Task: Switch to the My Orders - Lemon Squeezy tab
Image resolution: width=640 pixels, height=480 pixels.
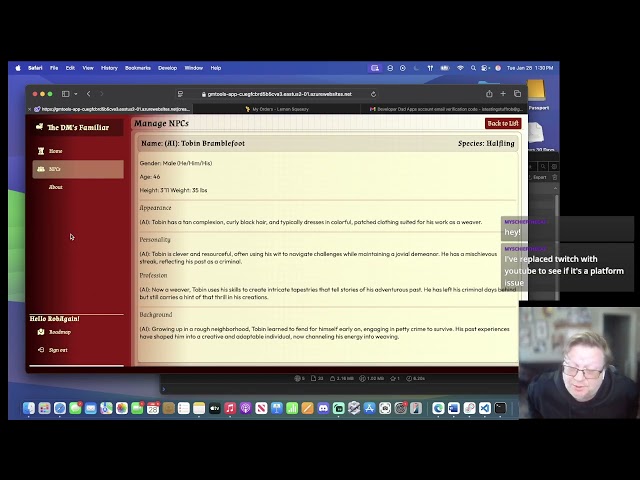Action: tap(277, 109)
